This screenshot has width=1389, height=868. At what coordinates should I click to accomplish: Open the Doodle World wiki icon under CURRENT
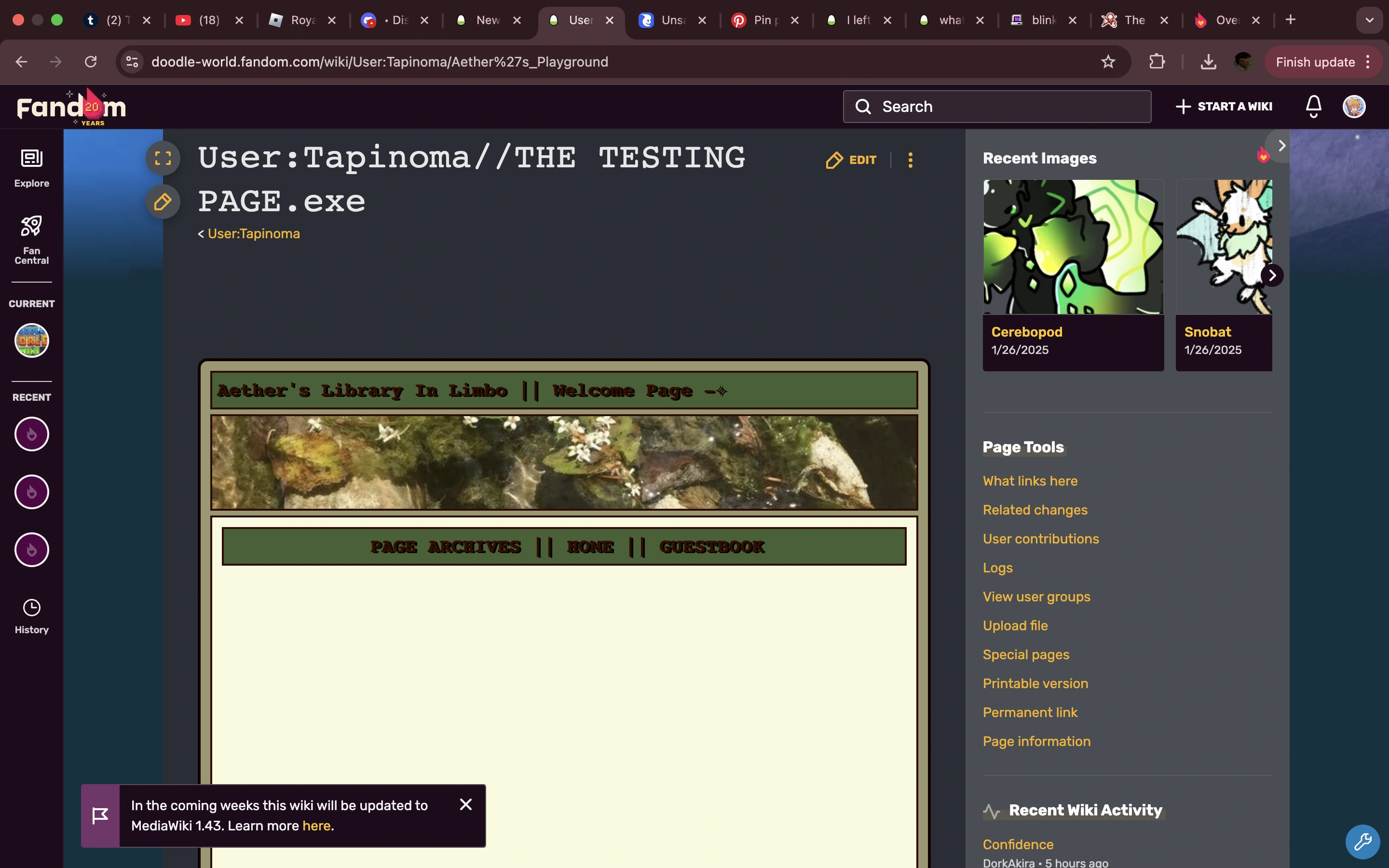tap(31, 340)
